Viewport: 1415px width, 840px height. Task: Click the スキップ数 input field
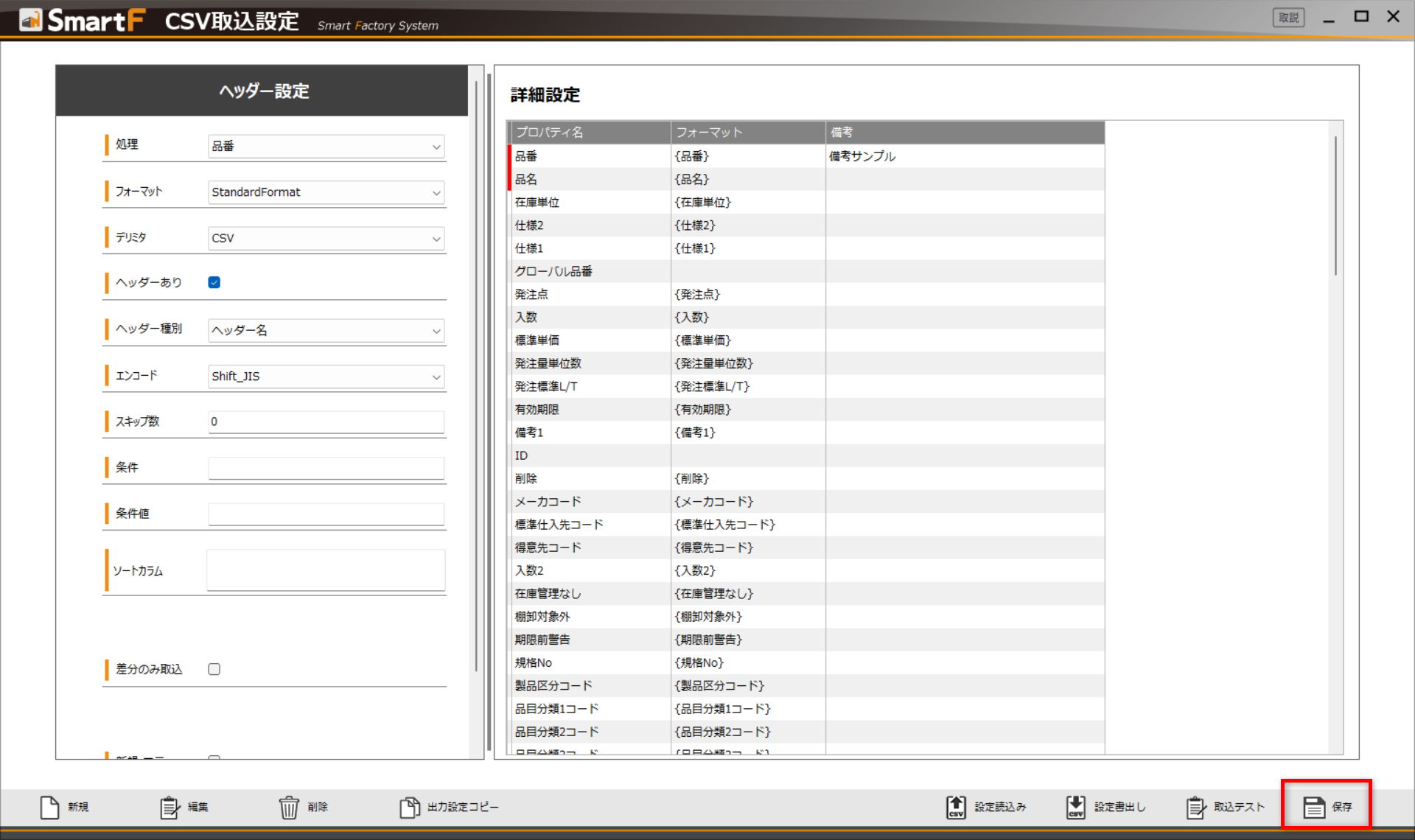326,421
